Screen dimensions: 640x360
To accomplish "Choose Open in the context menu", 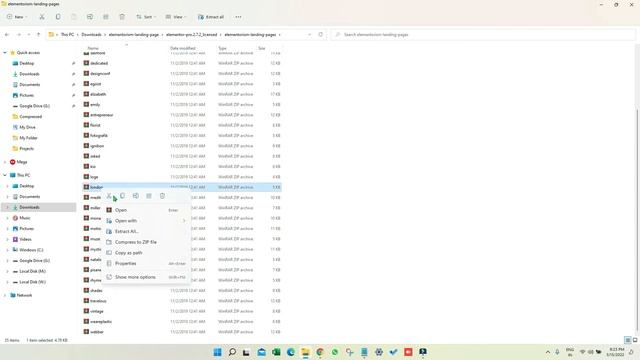I will point(146,210).
